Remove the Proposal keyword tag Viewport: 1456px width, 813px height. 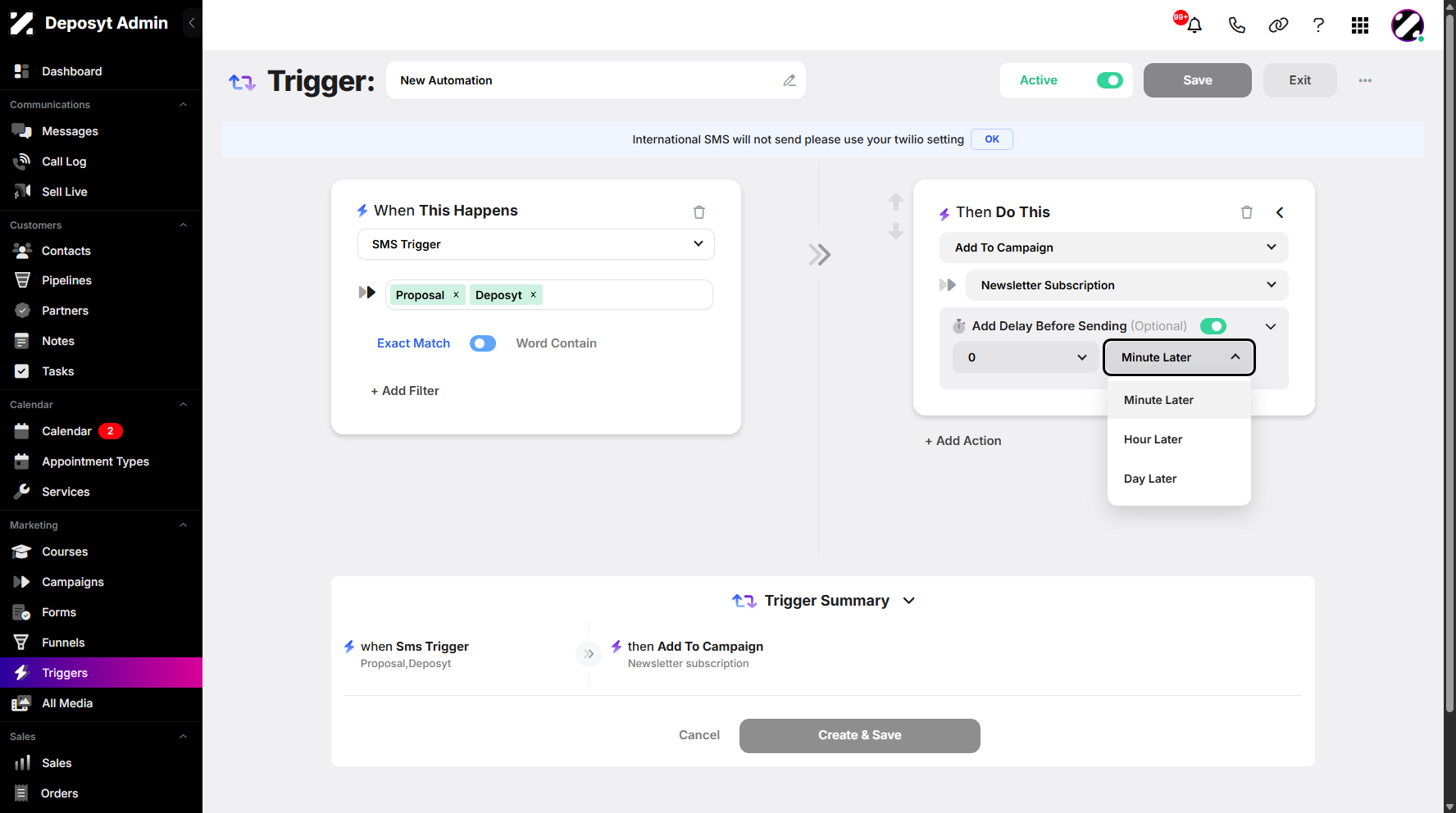click(457, 295)
